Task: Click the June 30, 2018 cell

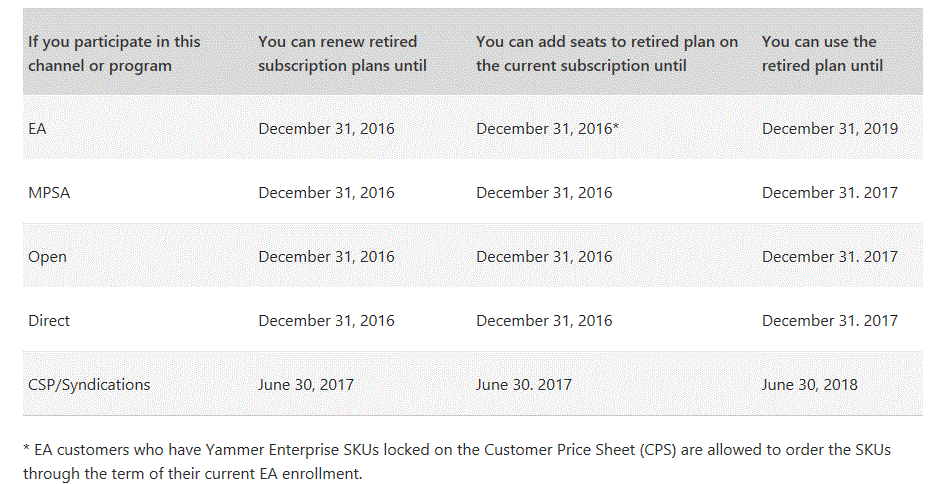Action: 809,384
